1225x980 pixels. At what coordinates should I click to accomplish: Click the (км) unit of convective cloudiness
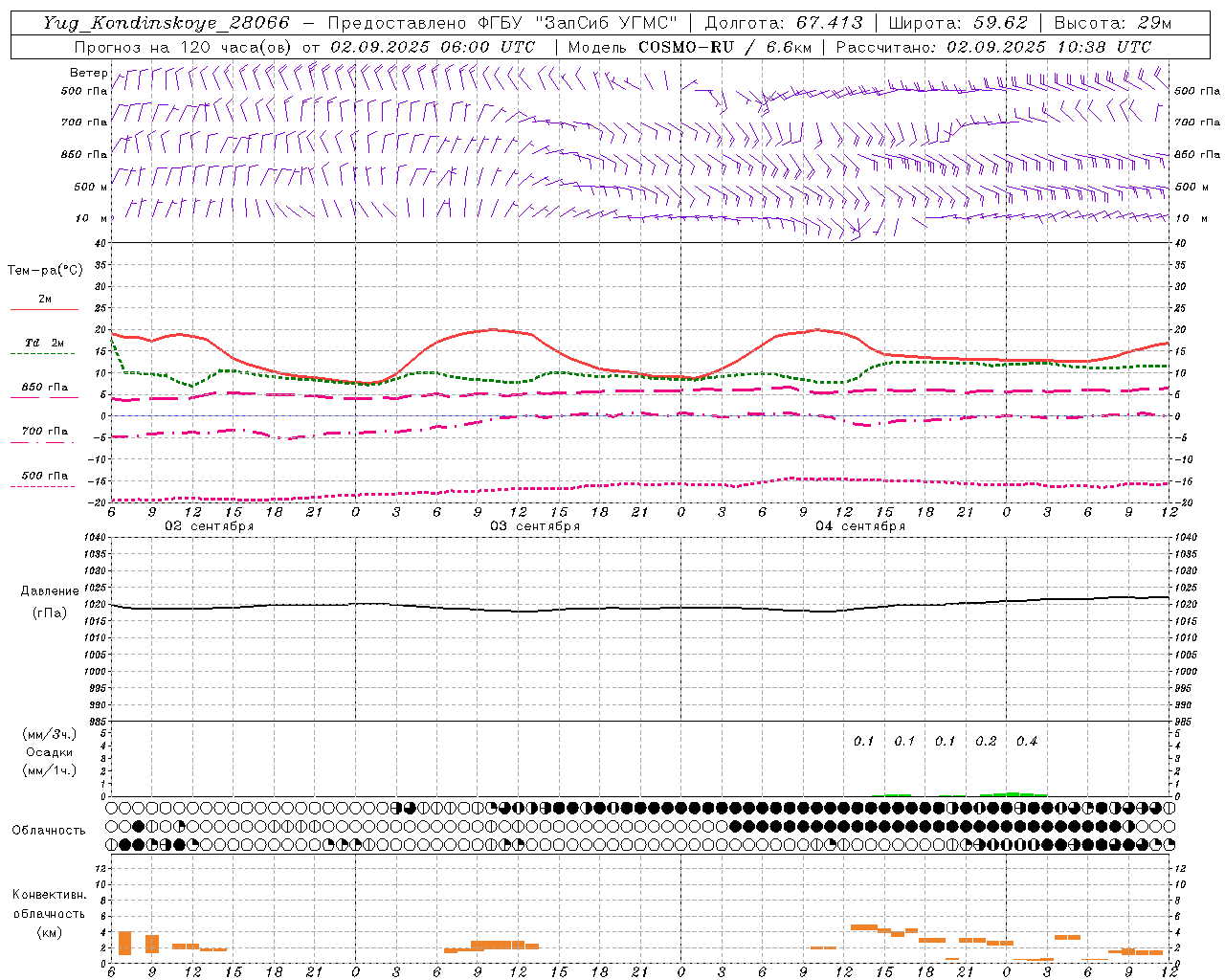(49, 932)
